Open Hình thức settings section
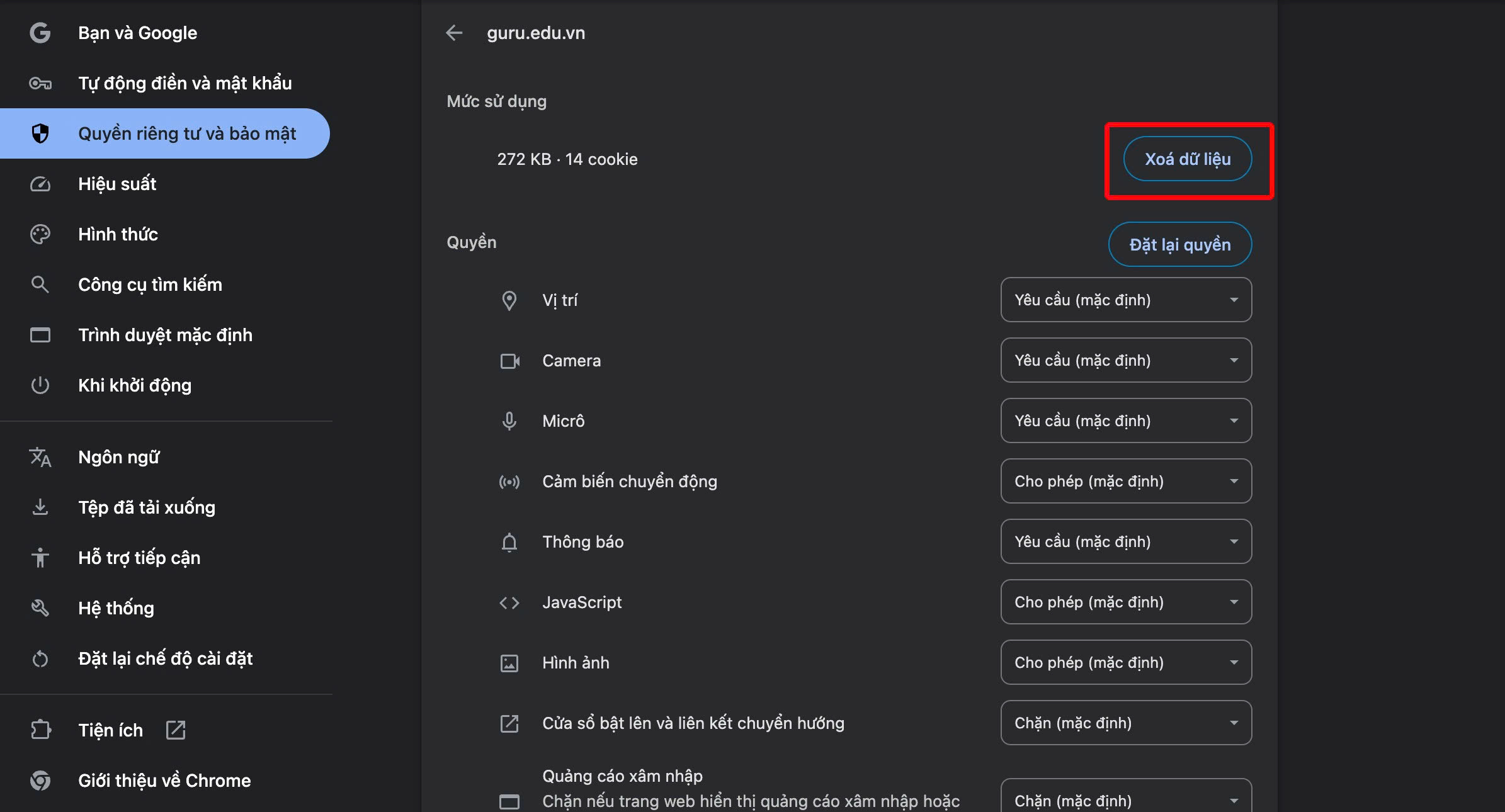 click(165, 234)
